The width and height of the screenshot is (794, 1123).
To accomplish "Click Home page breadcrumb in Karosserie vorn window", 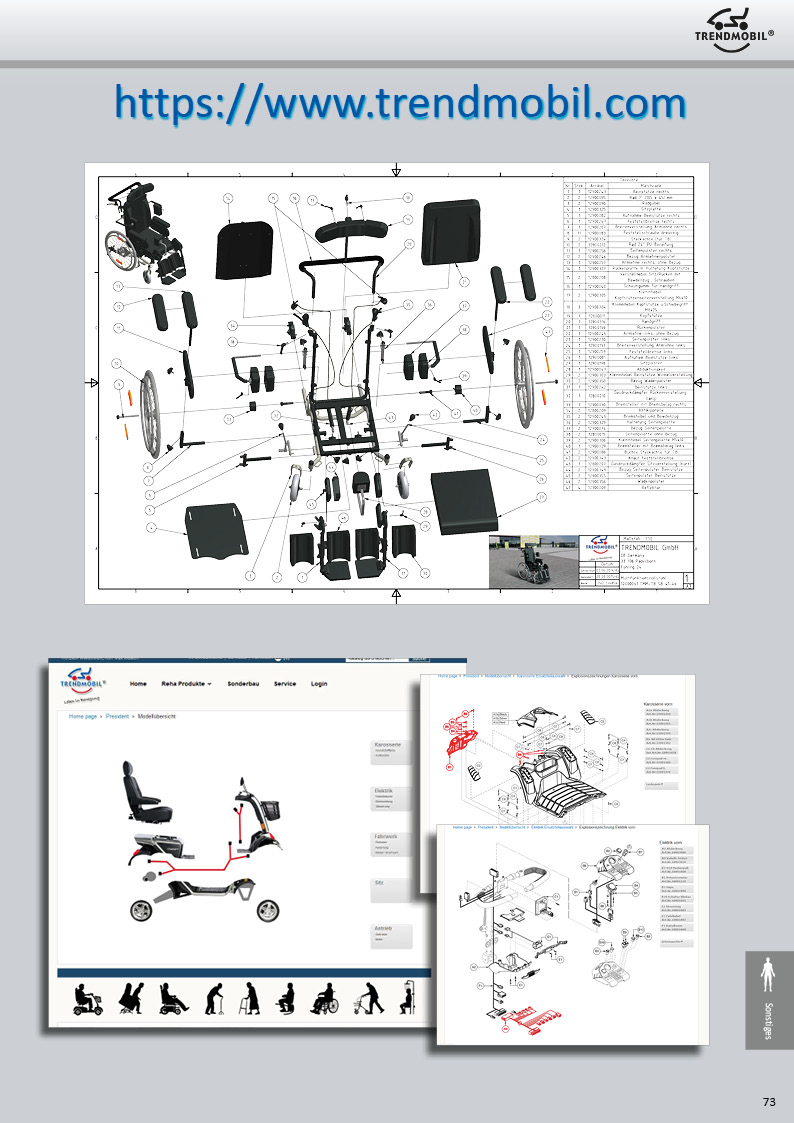I will (448, 675).
